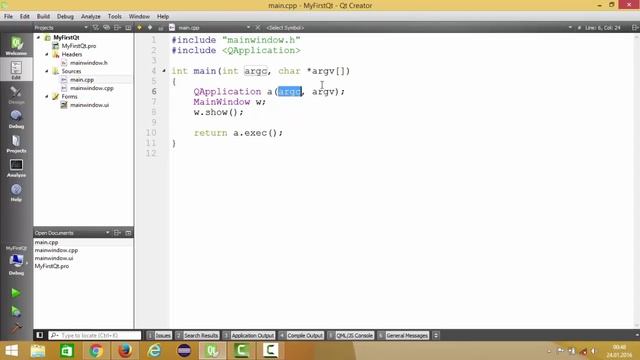Open the Projects mode in sidebar
This screenshot has width=640, height=360.
(x=16, y=143)
